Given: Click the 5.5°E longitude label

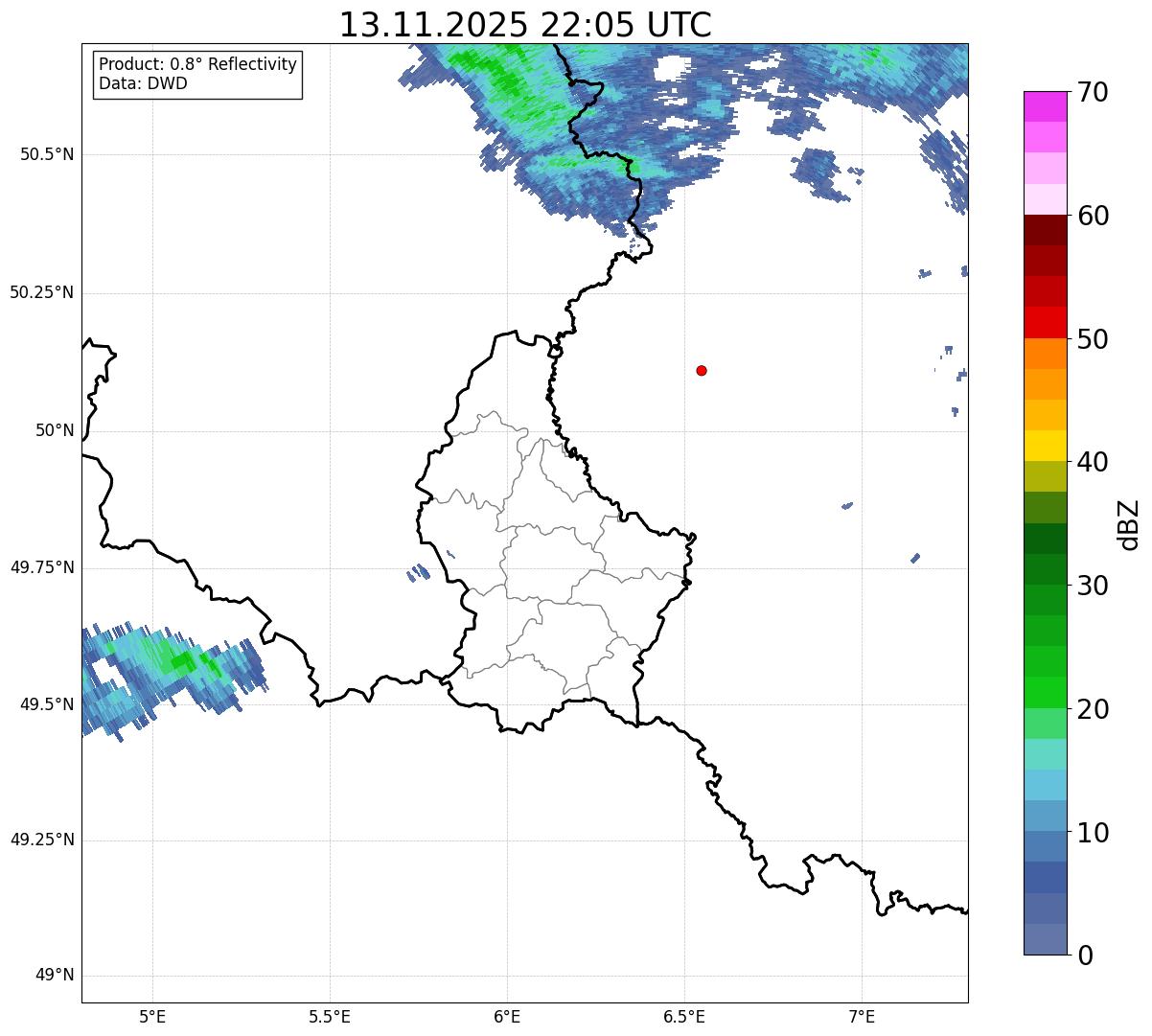Looking at the screenshot, I should [330, 1017].
